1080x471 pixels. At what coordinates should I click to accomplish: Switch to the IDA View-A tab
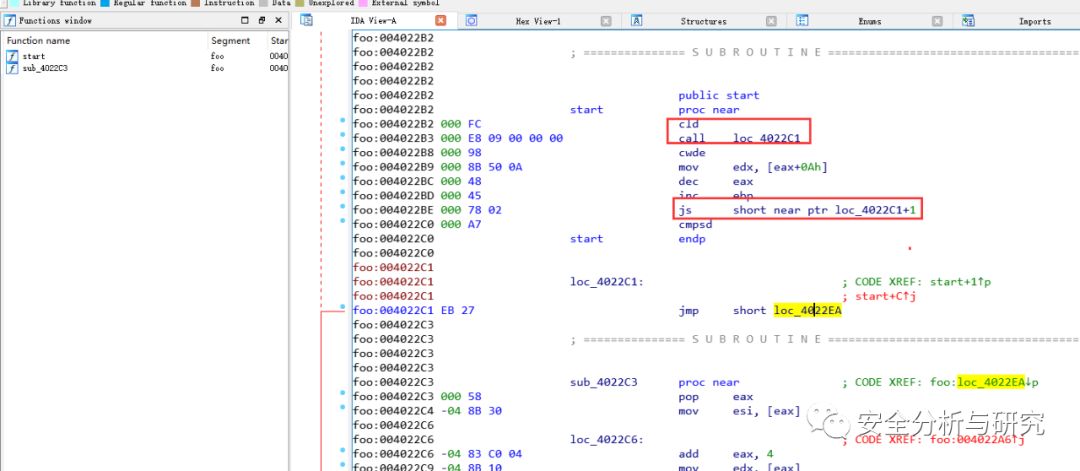[x=373, y=21]
